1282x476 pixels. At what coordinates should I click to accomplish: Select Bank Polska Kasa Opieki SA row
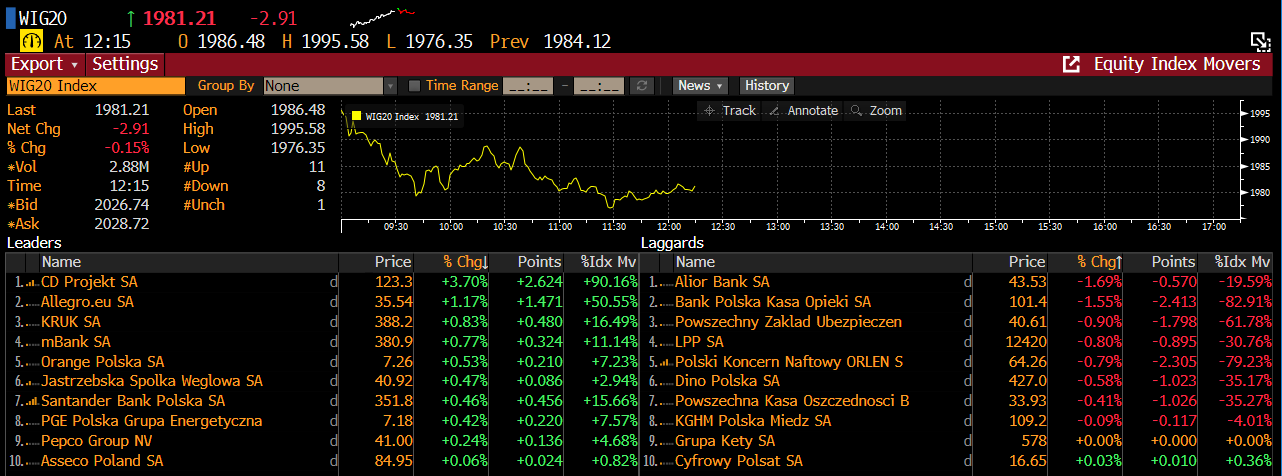point(773,302)
